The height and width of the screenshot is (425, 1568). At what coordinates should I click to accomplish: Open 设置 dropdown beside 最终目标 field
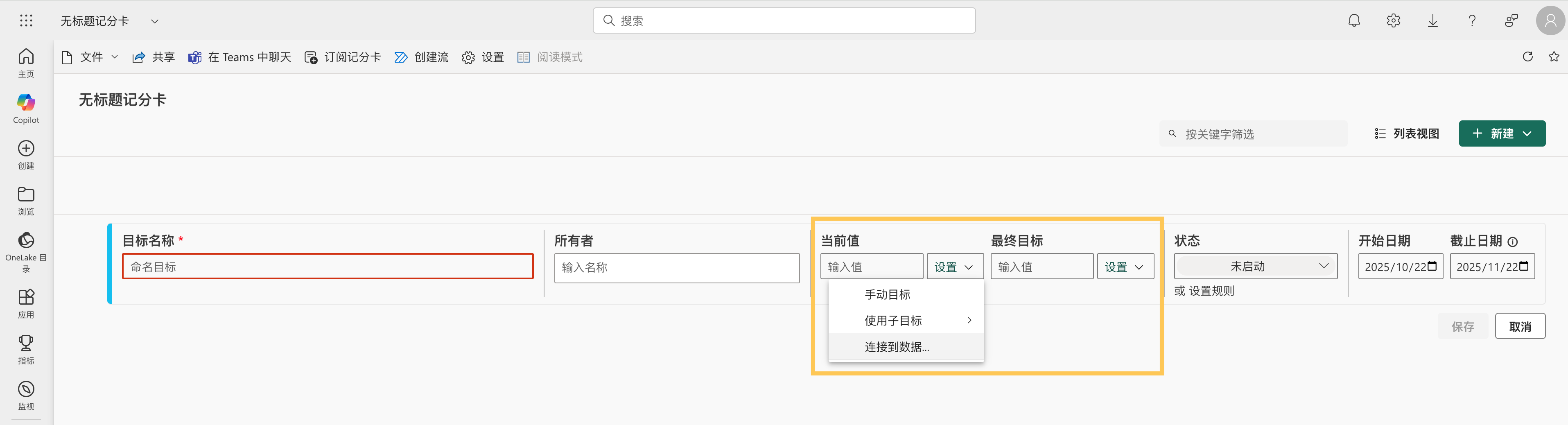pos(1125,267)
